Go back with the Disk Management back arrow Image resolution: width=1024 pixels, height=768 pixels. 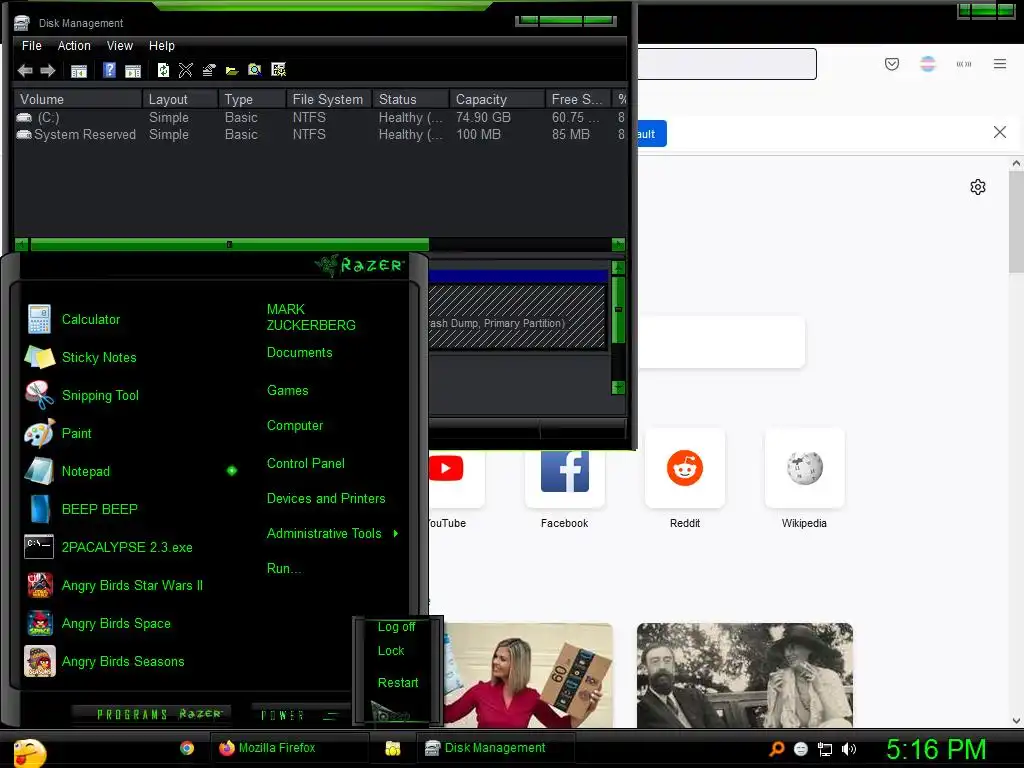tap(25, 71)
